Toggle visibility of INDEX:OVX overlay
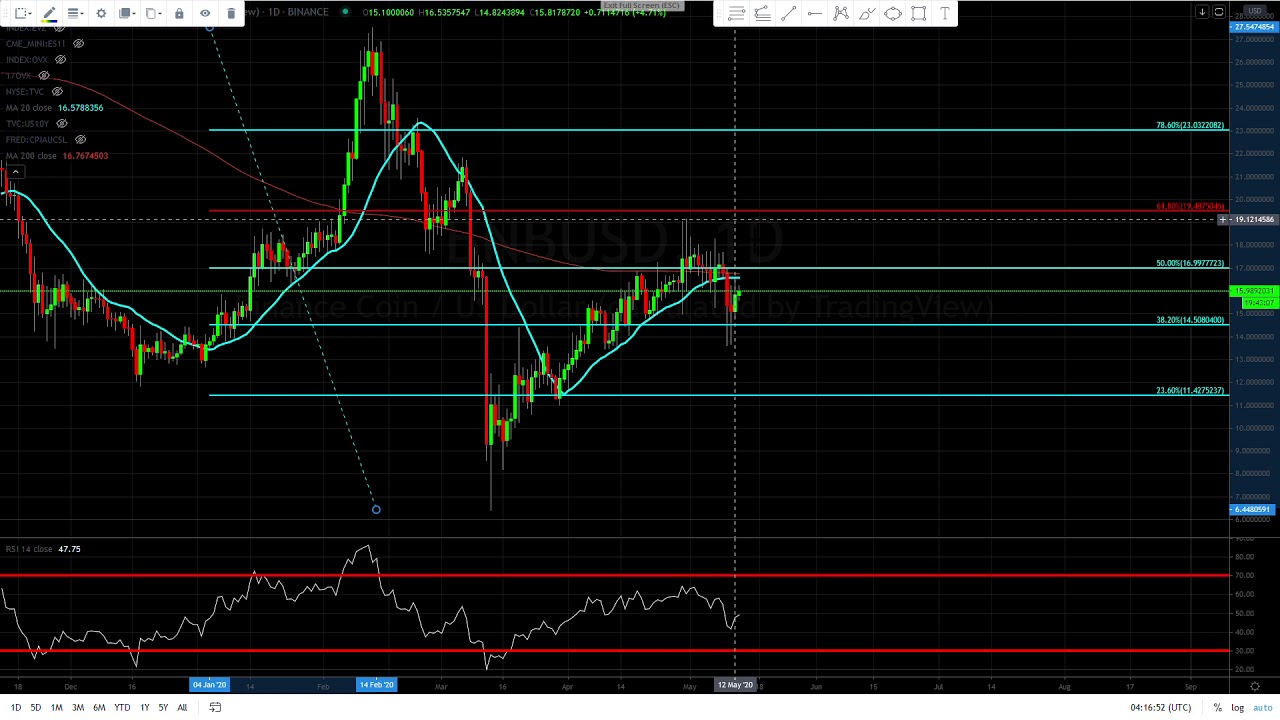 tap(60, 60)
